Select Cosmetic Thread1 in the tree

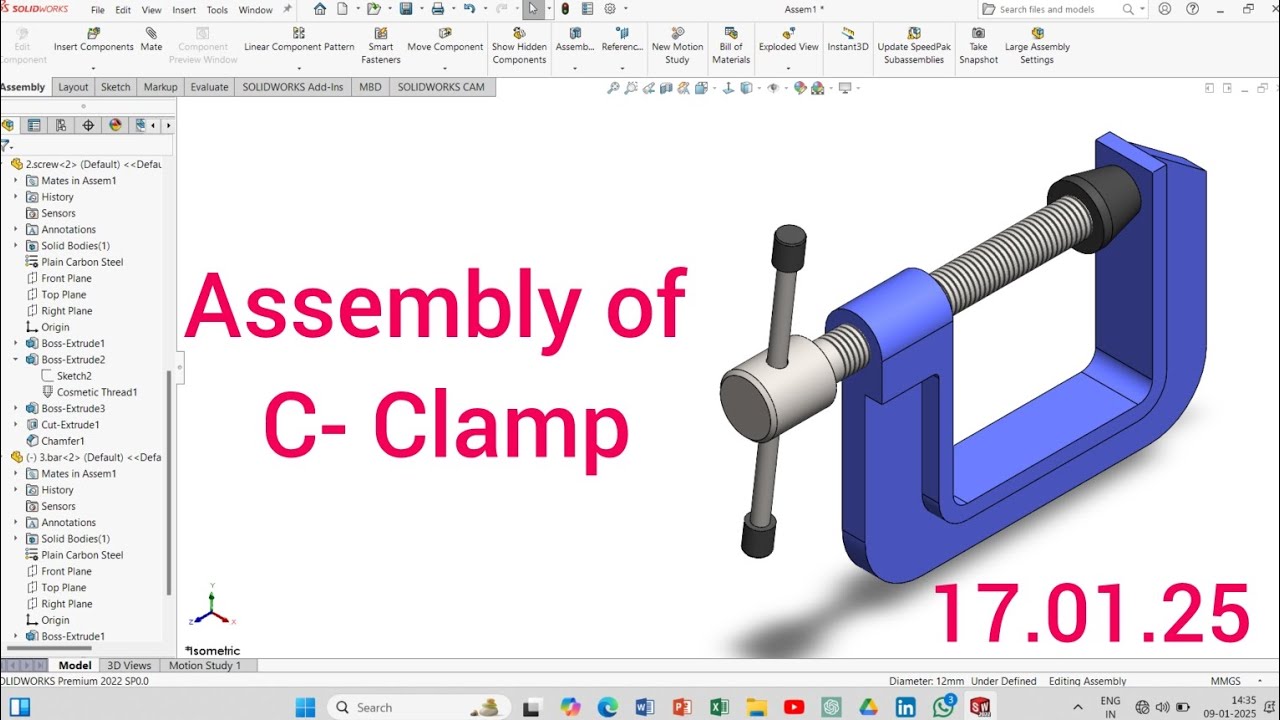(89, 392)
